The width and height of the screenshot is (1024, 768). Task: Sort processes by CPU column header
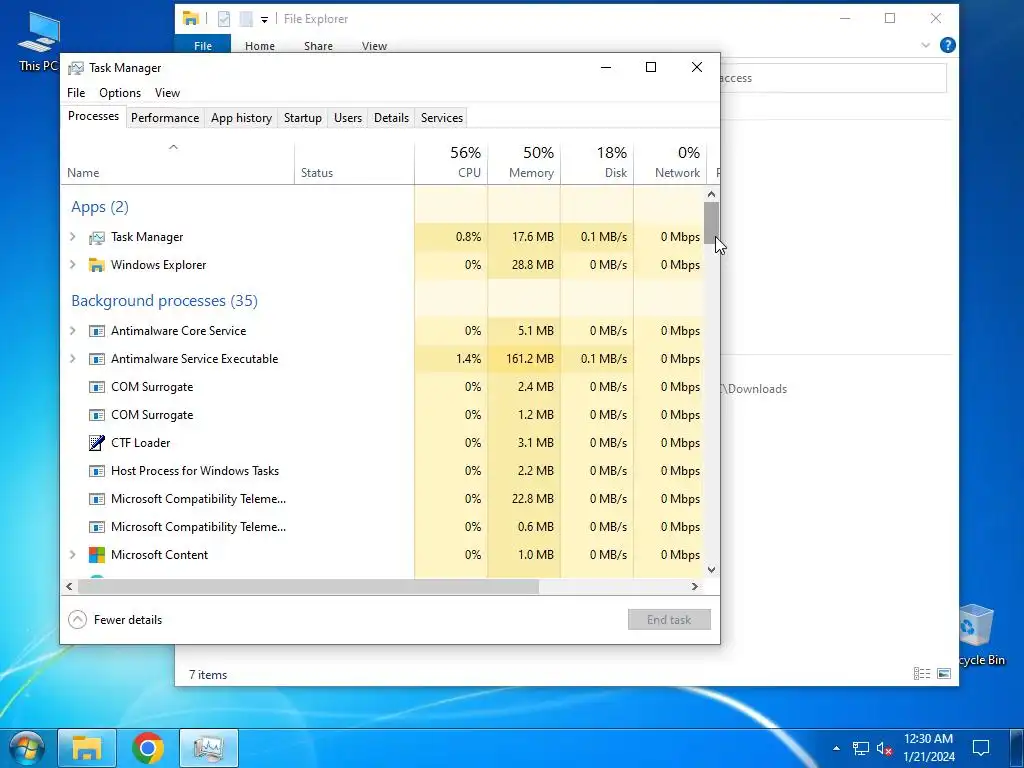point(451,163)
